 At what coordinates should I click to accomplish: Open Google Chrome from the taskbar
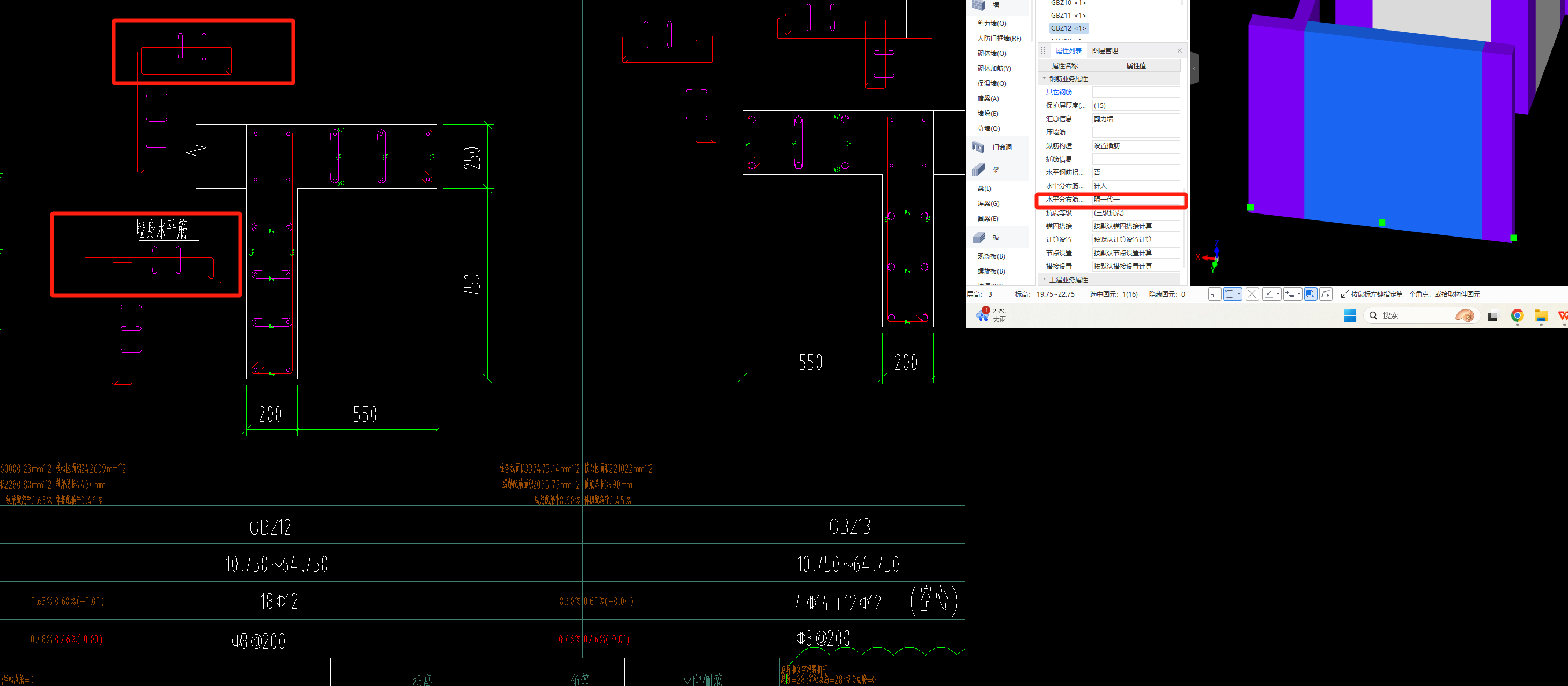click(x=1517, y=315)
